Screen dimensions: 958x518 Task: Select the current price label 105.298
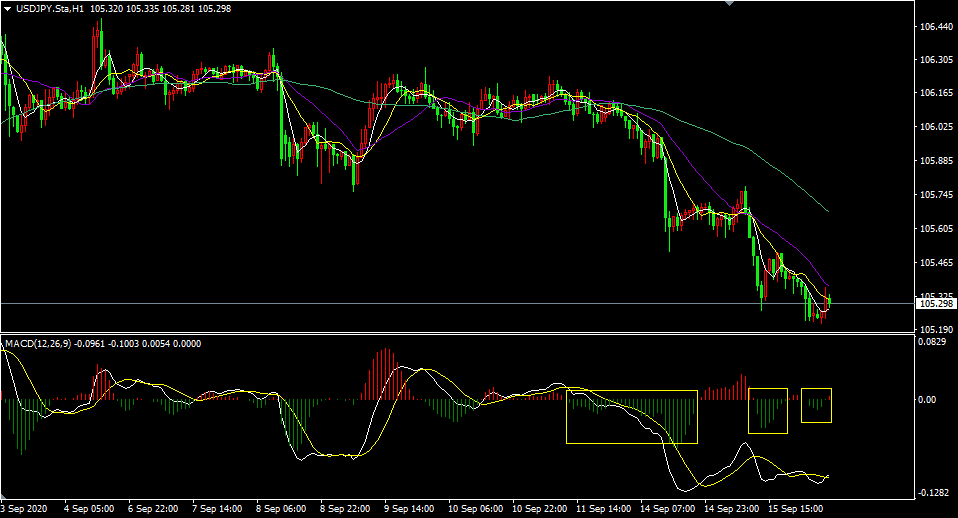point(935,304)
